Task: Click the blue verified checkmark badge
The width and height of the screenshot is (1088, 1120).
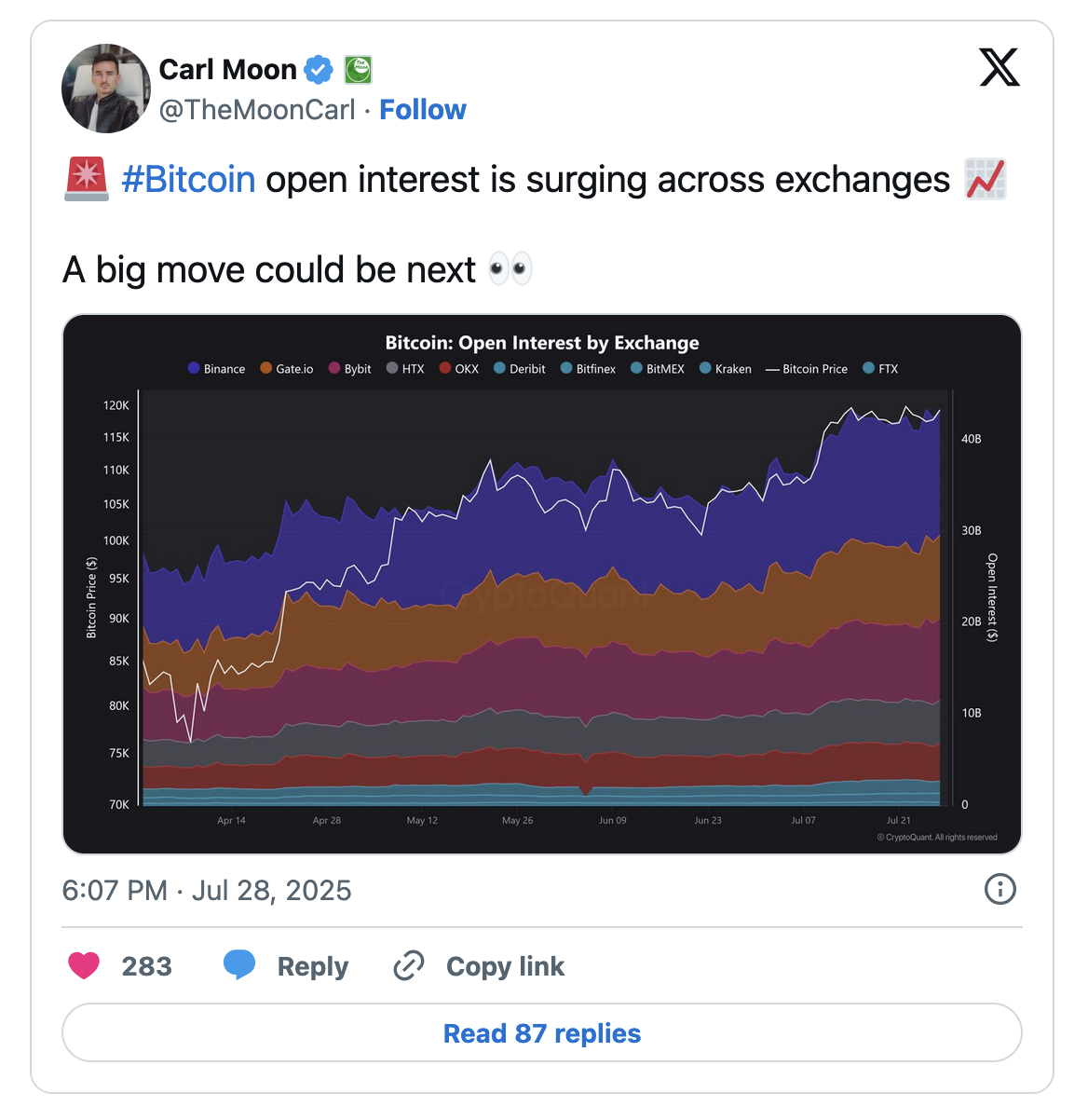Action: [319, 69]
